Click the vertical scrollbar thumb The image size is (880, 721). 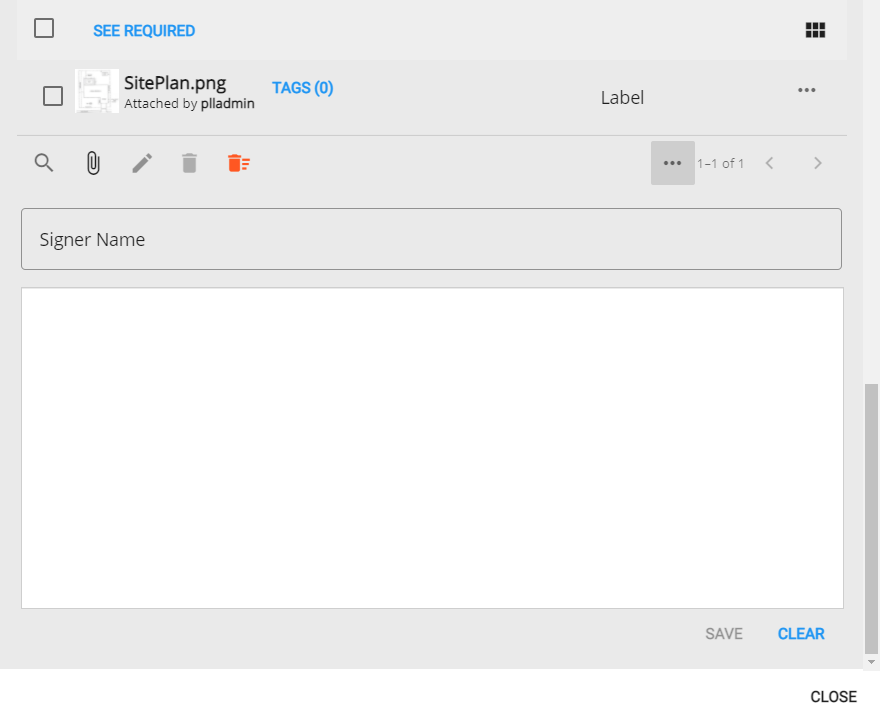[871, 519]
